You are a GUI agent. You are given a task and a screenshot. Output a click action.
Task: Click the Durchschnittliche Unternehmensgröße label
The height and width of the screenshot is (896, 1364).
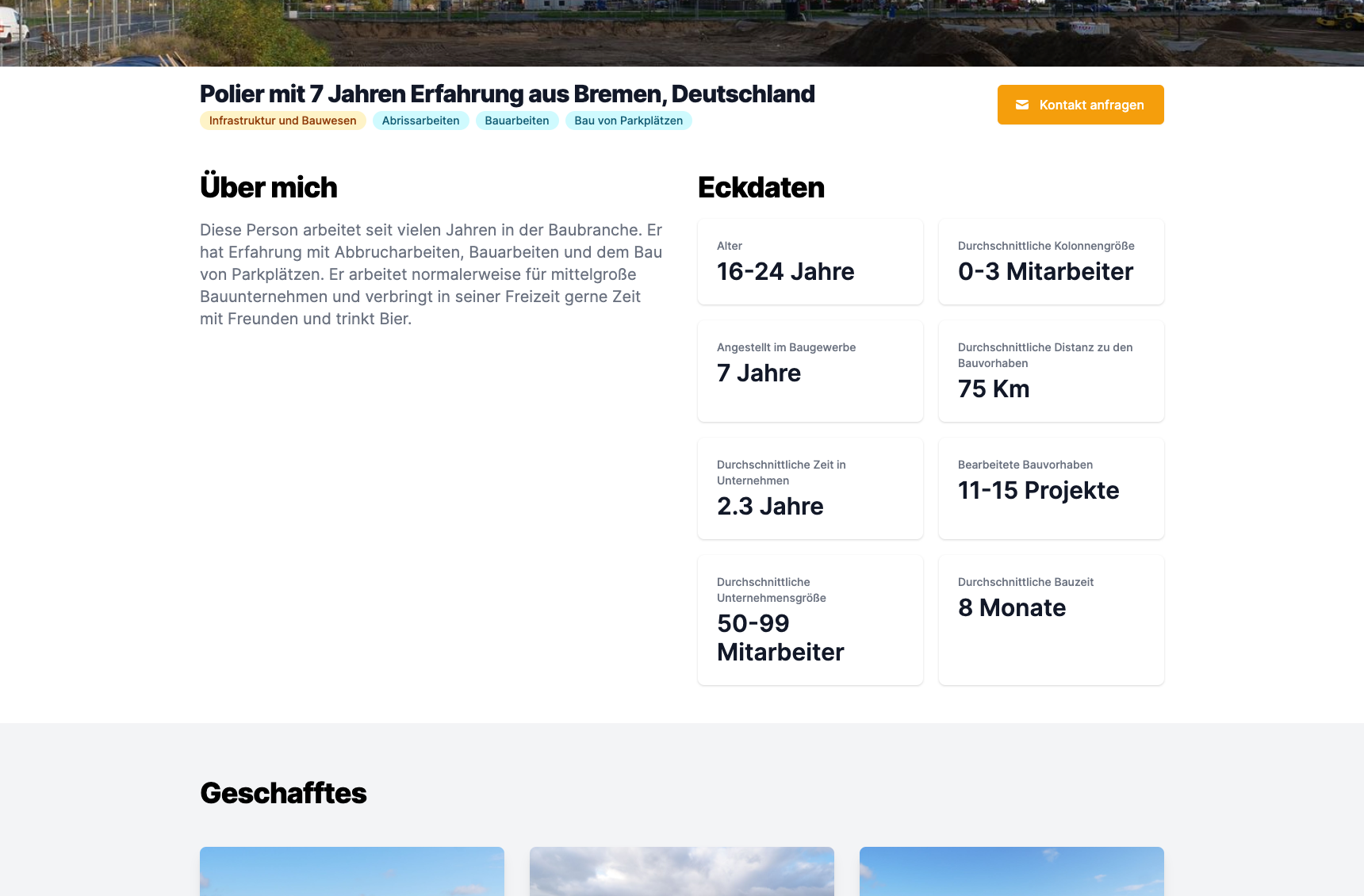click(x=772, y=590)
